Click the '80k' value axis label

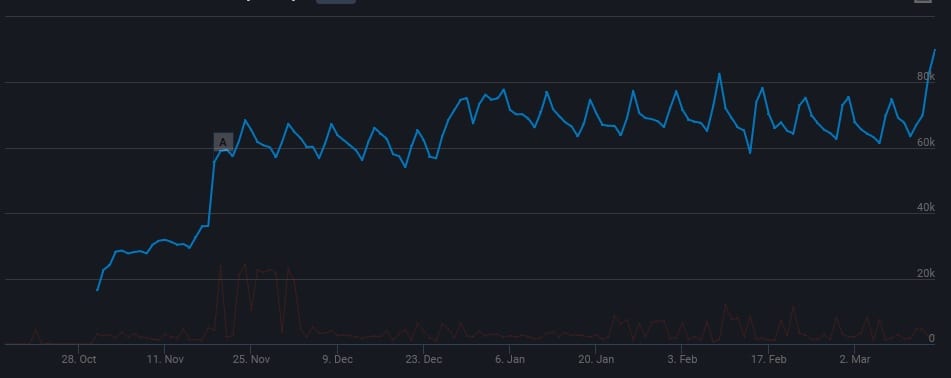pyautogui.click(x=926, y=76)
